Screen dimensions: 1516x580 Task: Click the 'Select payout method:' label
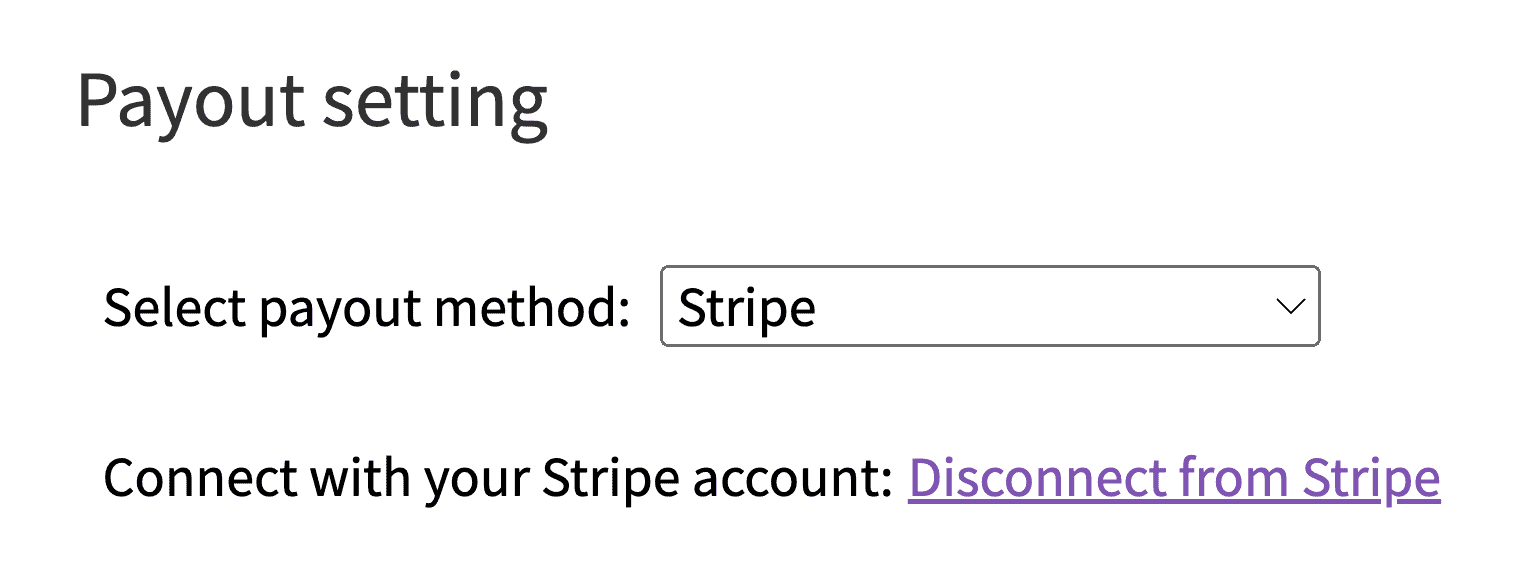click(367, 308)
